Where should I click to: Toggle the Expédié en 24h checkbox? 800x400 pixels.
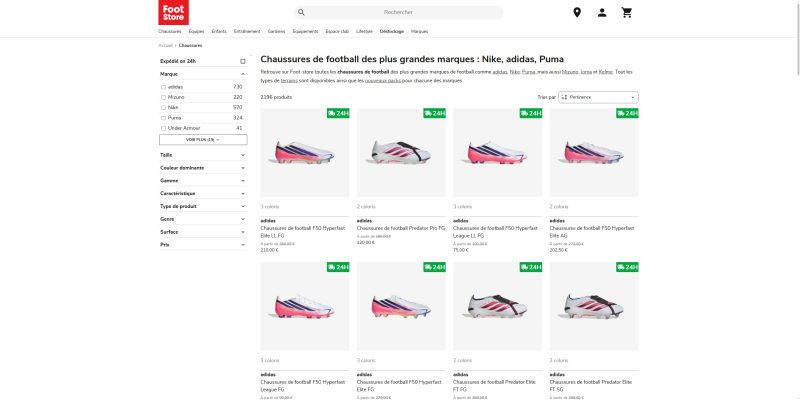coord(243,61)
